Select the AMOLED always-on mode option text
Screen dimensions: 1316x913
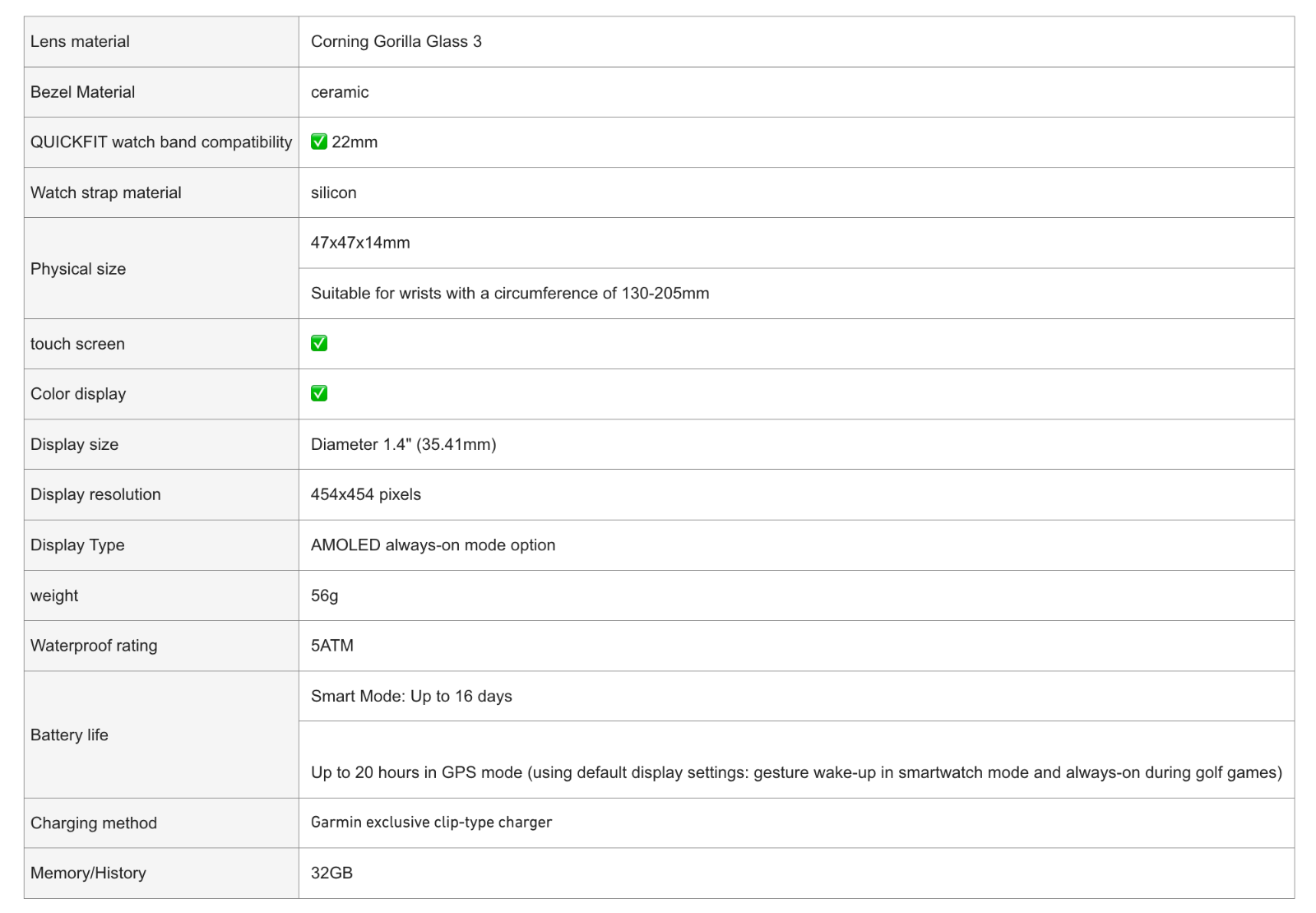point(433,545)
